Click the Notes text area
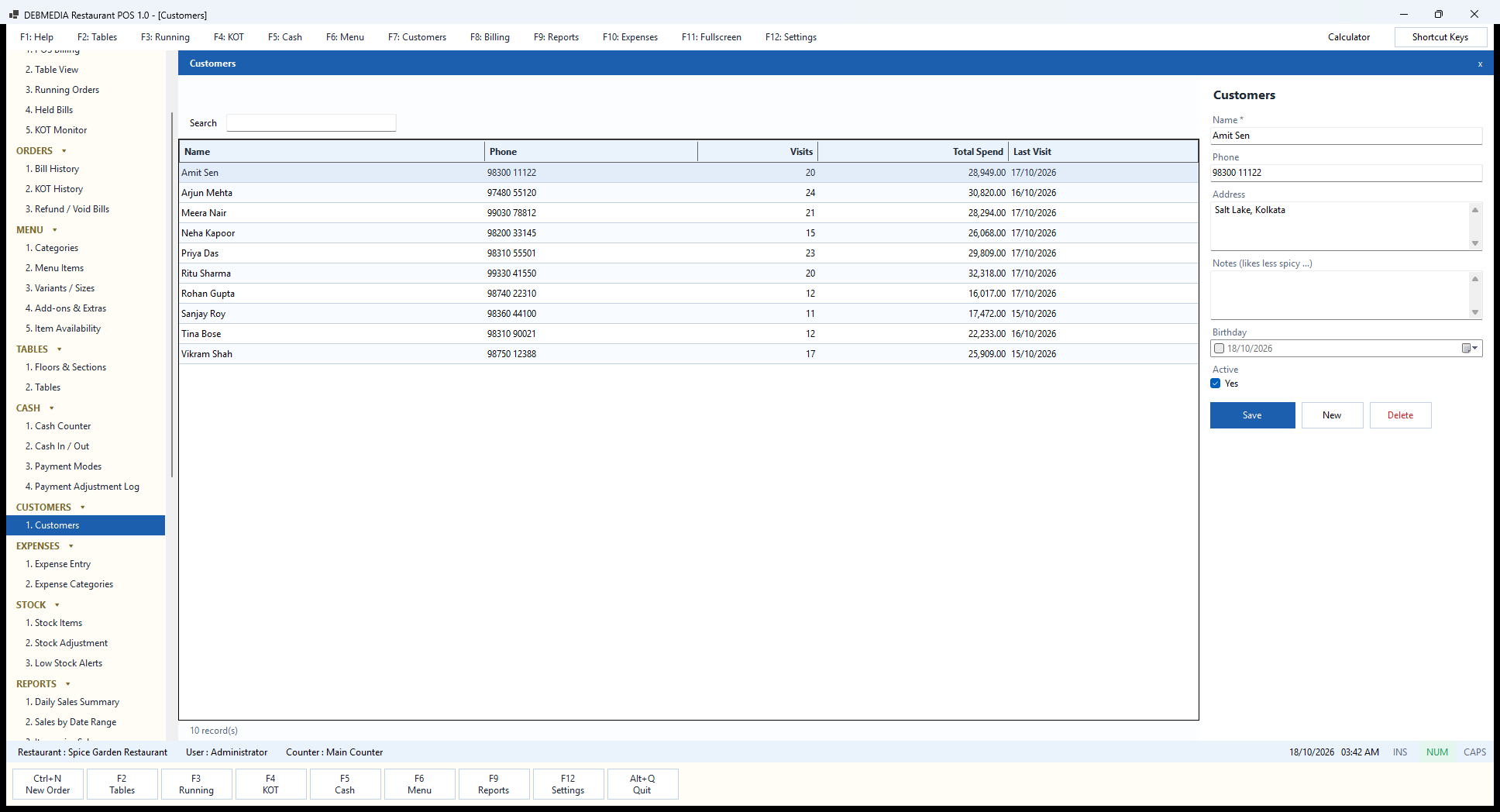1500x812 pixels. point(1340,295)
